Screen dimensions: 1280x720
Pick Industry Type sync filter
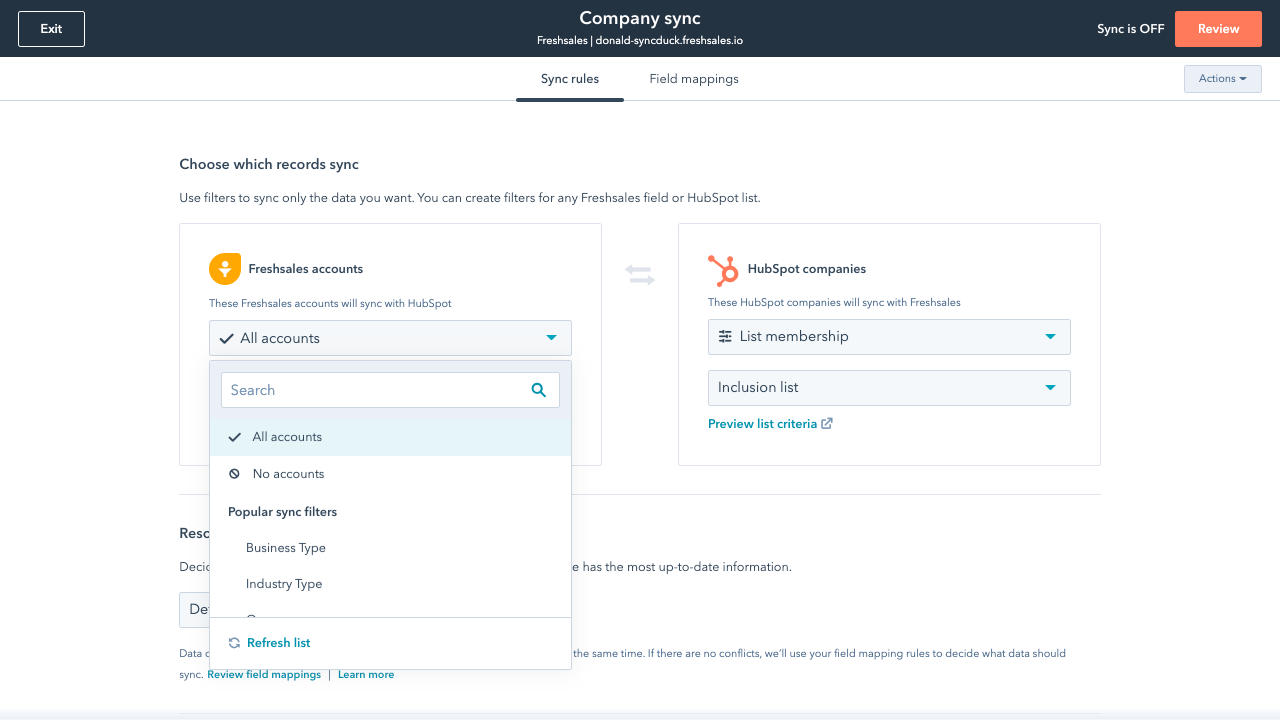point(284,584)
